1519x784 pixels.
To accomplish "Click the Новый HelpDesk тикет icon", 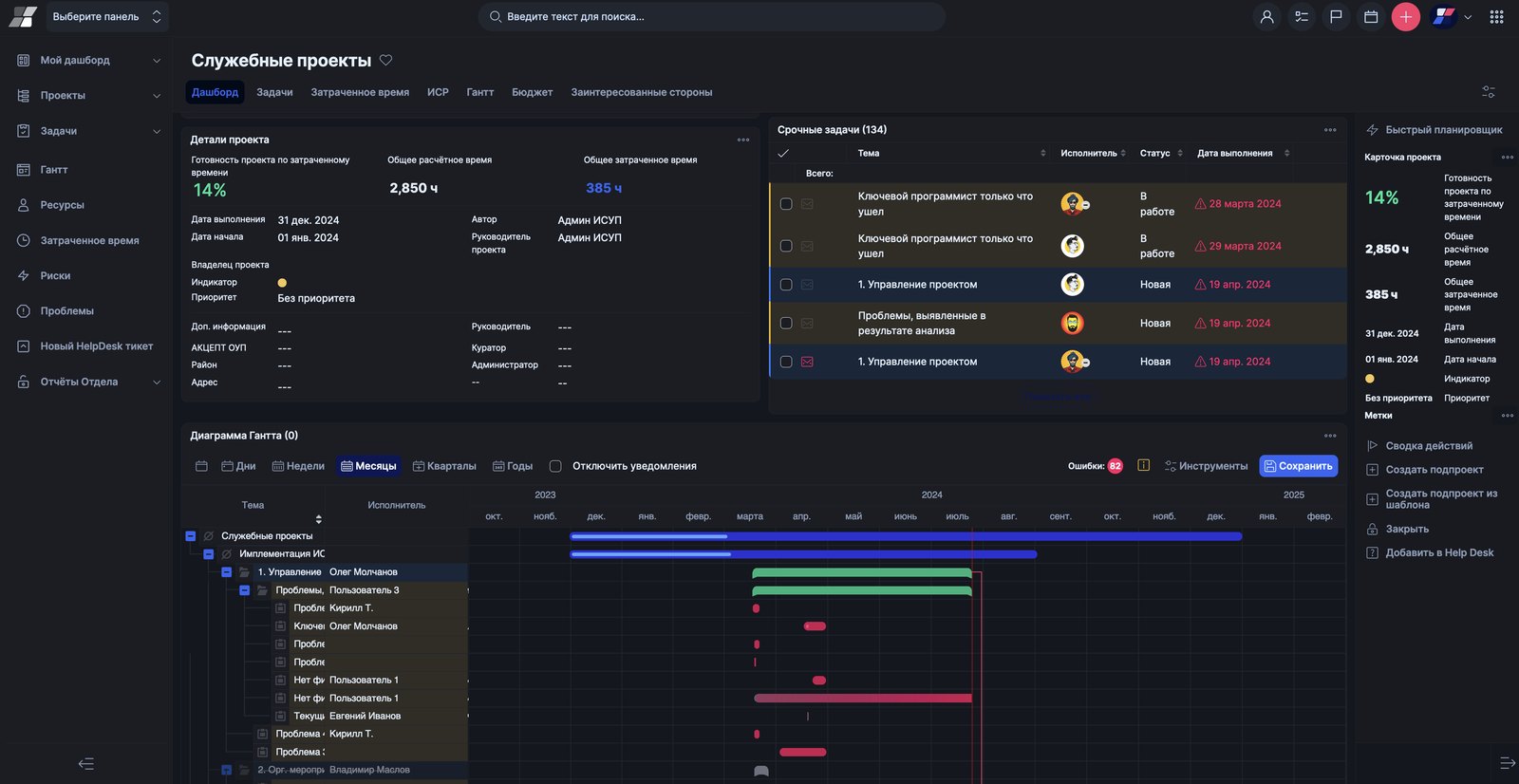I will click(x=24, y=346).
